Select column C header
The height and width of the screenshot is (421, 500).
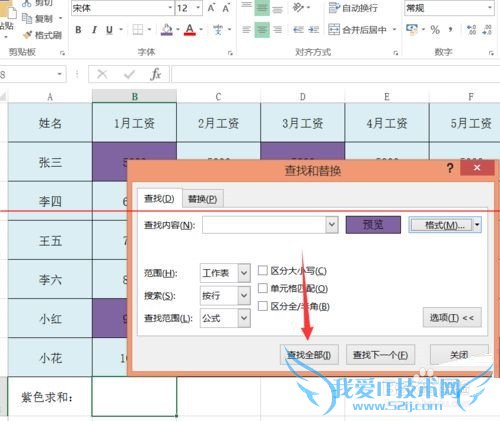pyautogui.click(x=218, y=97)
